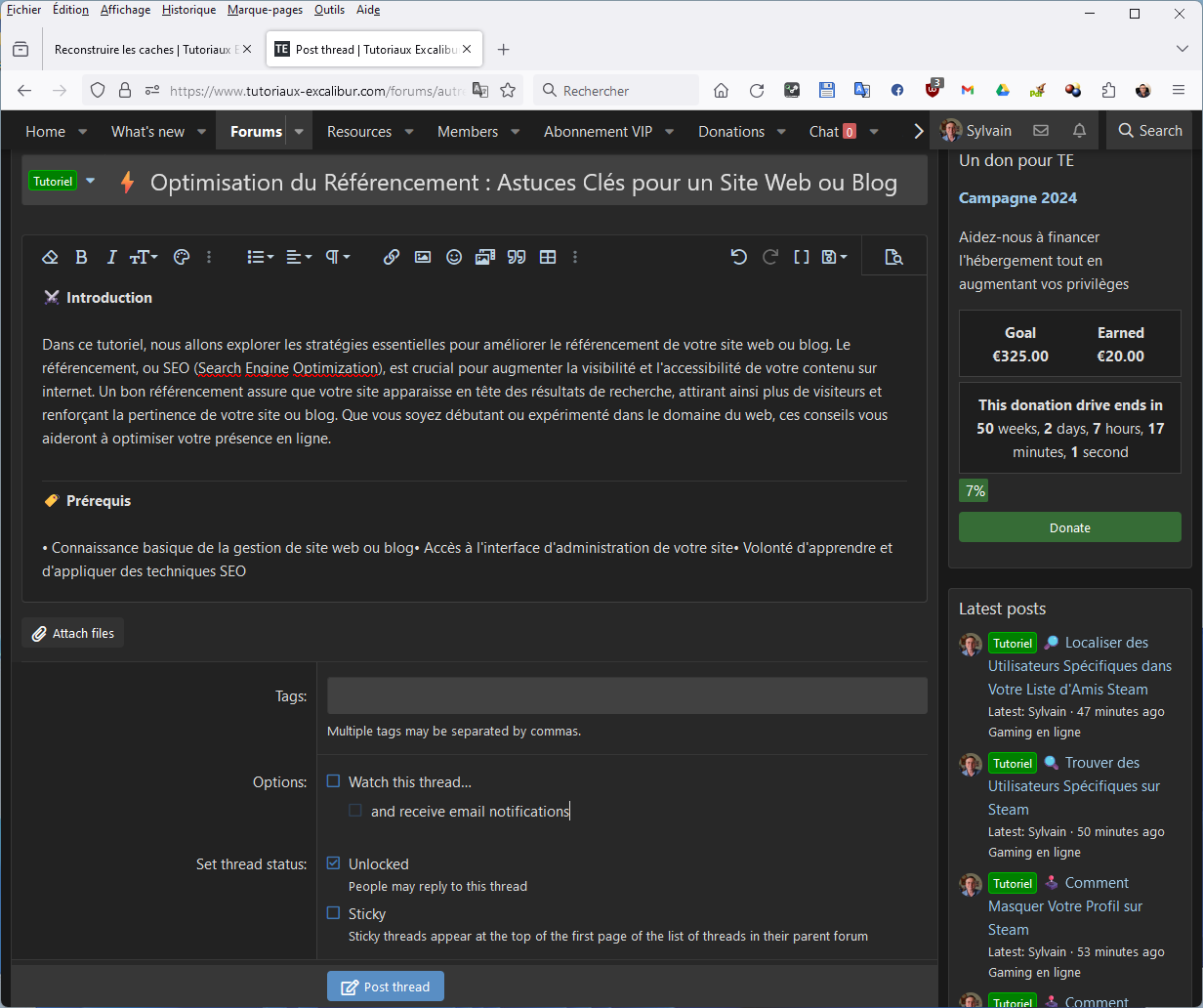Viewport: 1203px width, 1008px height.
Task: Open the font size menu
Action: (x=144, y=257)
